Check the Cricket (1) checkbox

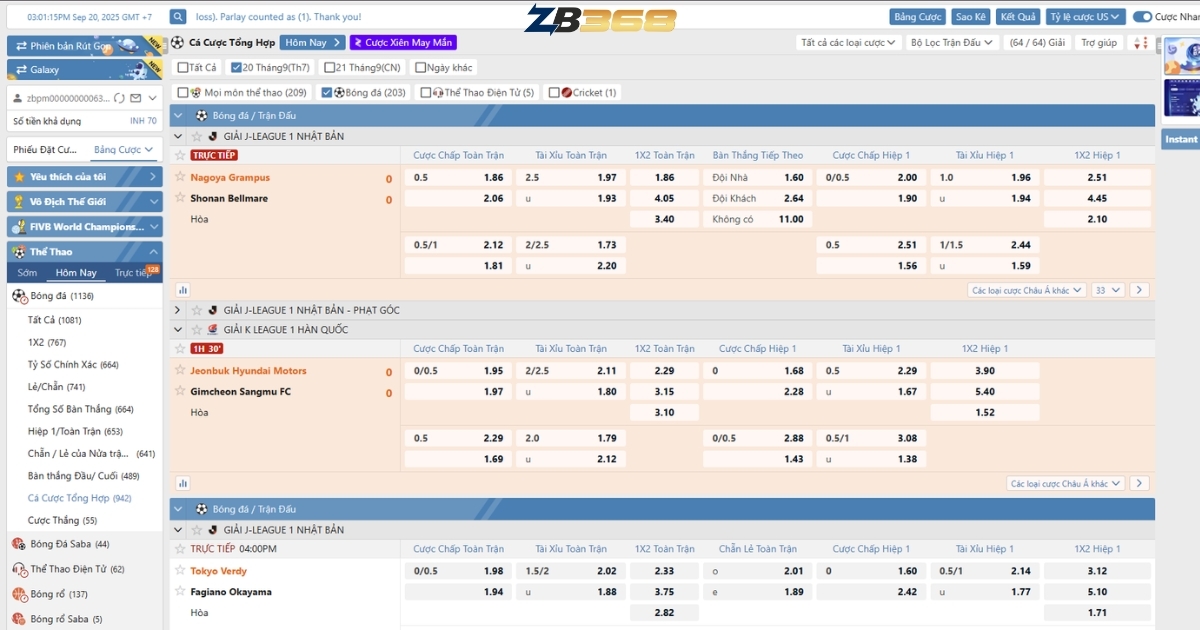[554, 92]
